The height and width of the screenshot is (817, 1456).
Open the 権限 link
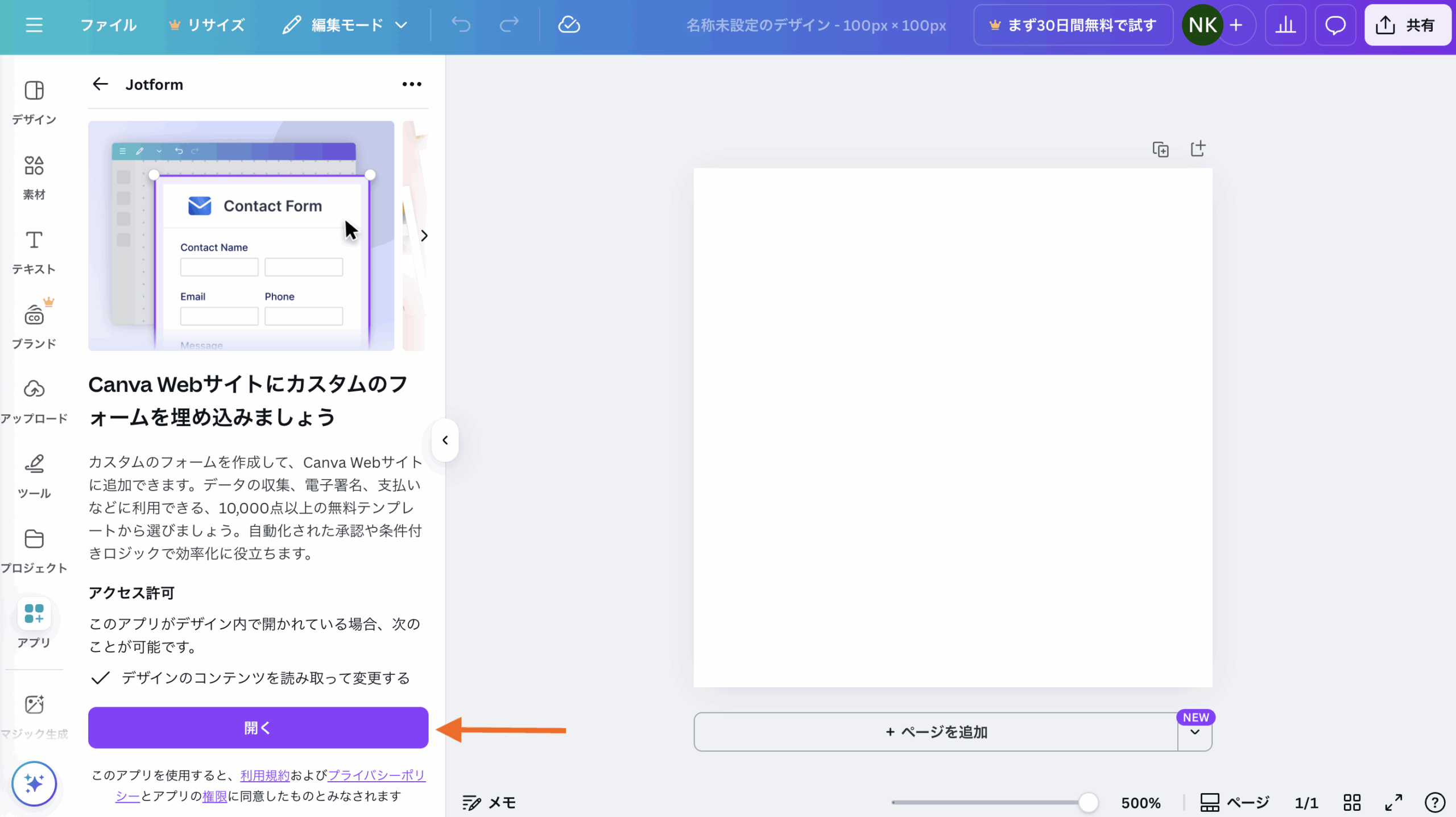click(214, 796)
